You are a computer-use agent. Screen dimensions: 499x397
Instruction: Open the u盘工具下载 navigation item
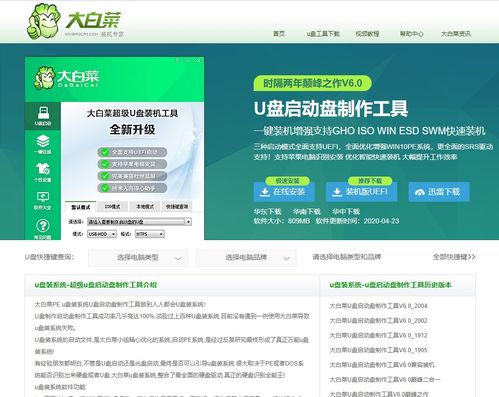click(x=323, y=34)
